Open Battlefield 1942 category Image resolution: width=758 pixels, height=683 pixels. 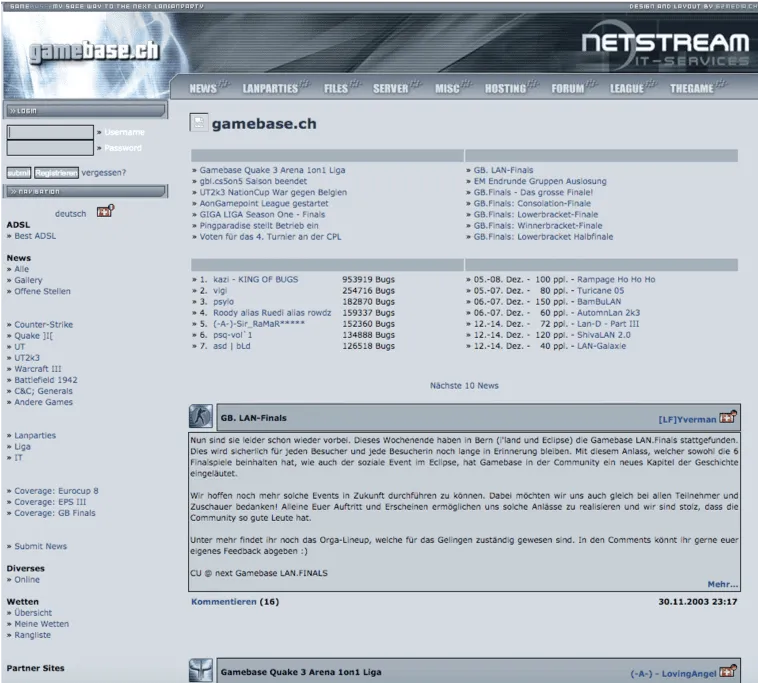[x=45, y=380]
